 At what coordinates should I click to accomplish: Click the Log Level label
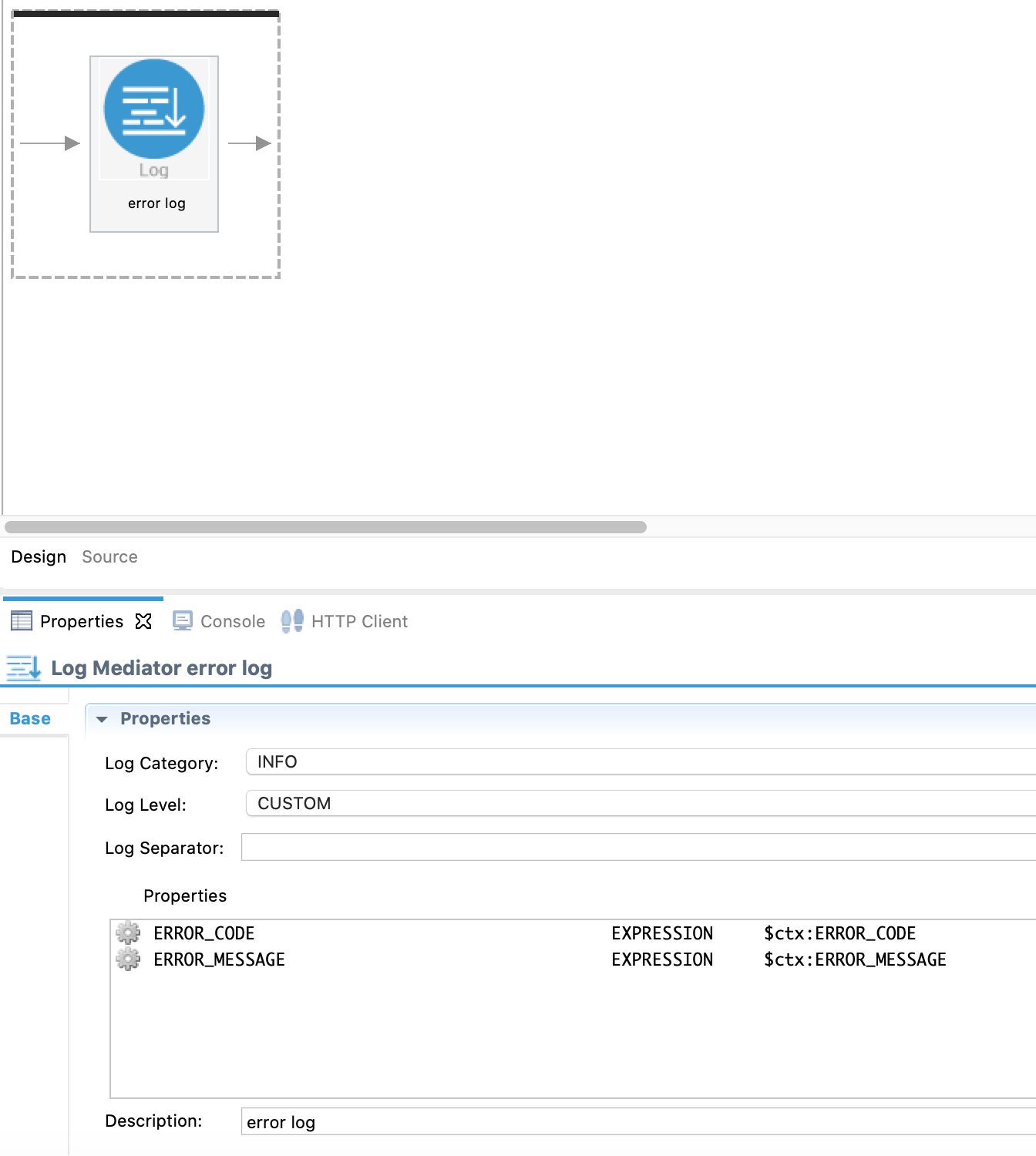tap(146, 805)
